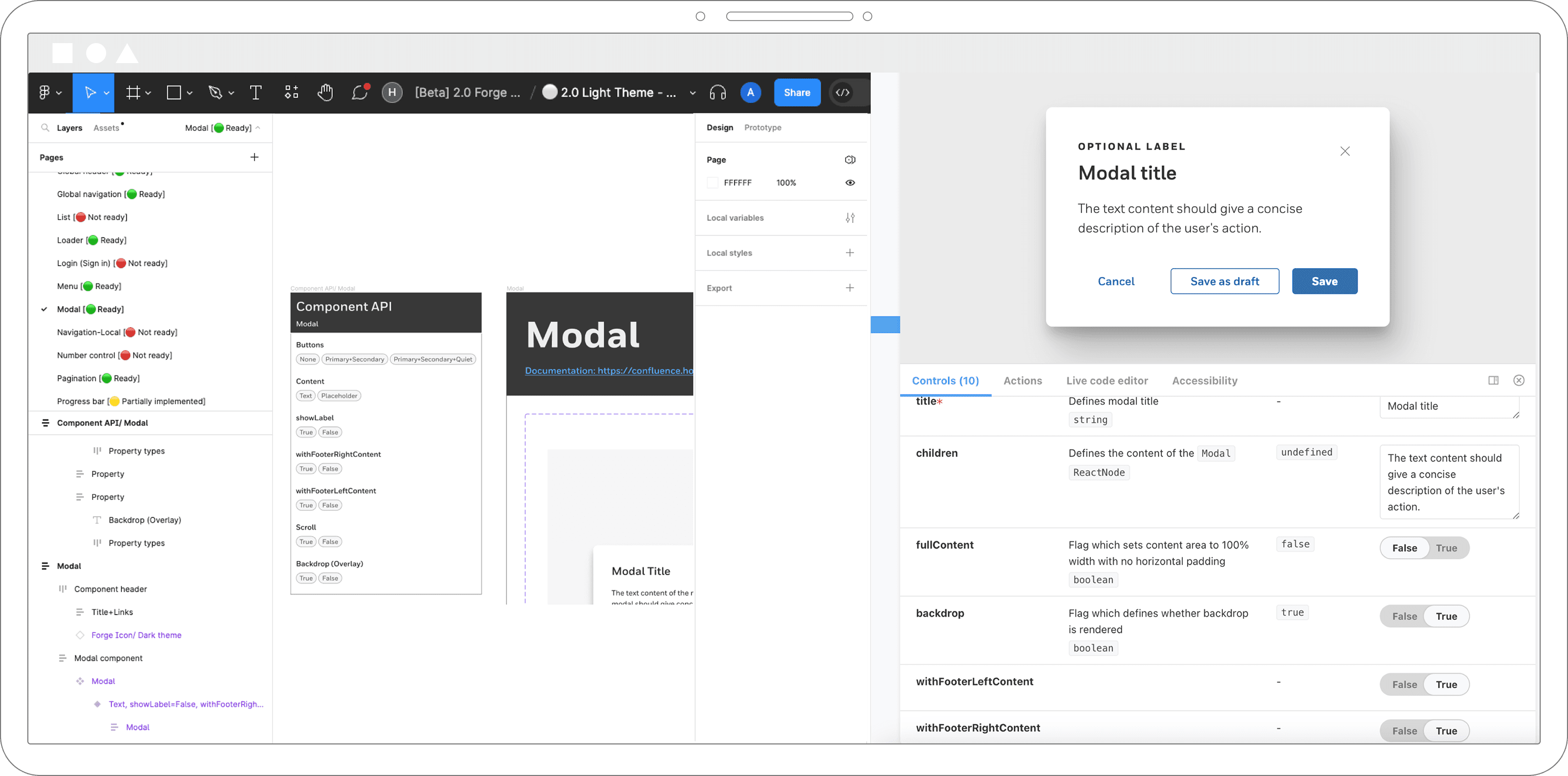Expand Move tool options chevron

coord(107,93)
